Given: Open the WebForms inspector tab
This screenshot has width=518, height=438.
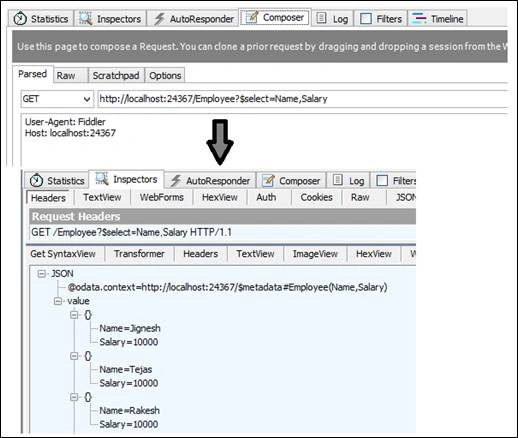Looking at the screenshot, I should [x=162, y=197].
